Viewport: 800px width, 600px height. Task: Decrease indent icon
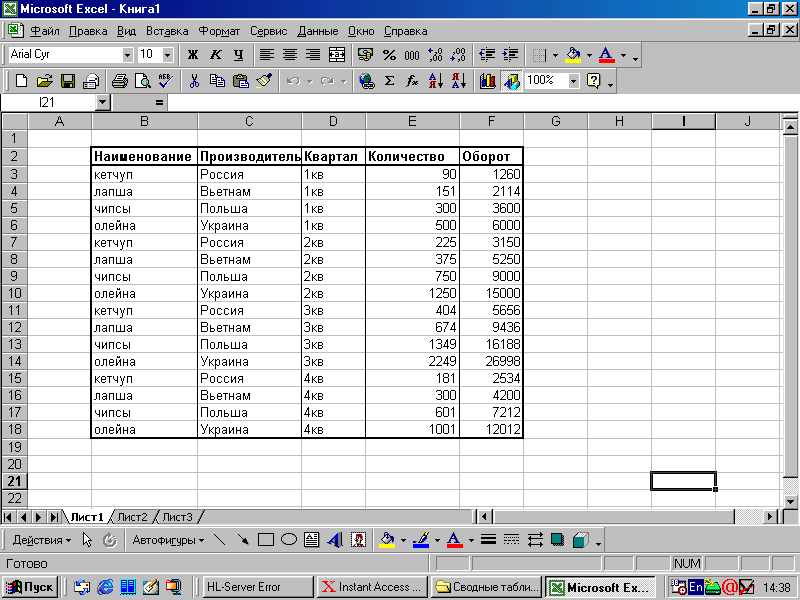[x=487, y=55]
